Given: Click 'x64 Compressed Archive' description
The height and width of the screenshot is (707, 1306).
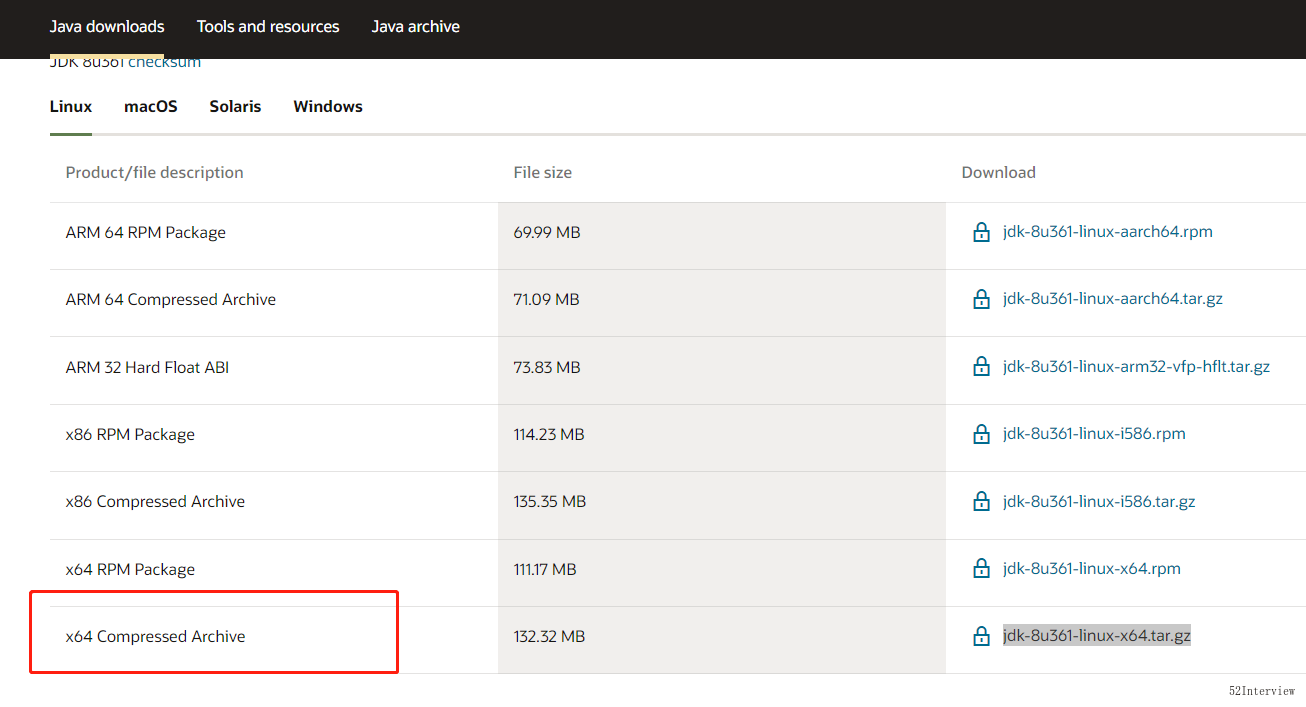Looking at the screenshot, I should [x=155, y=636].
